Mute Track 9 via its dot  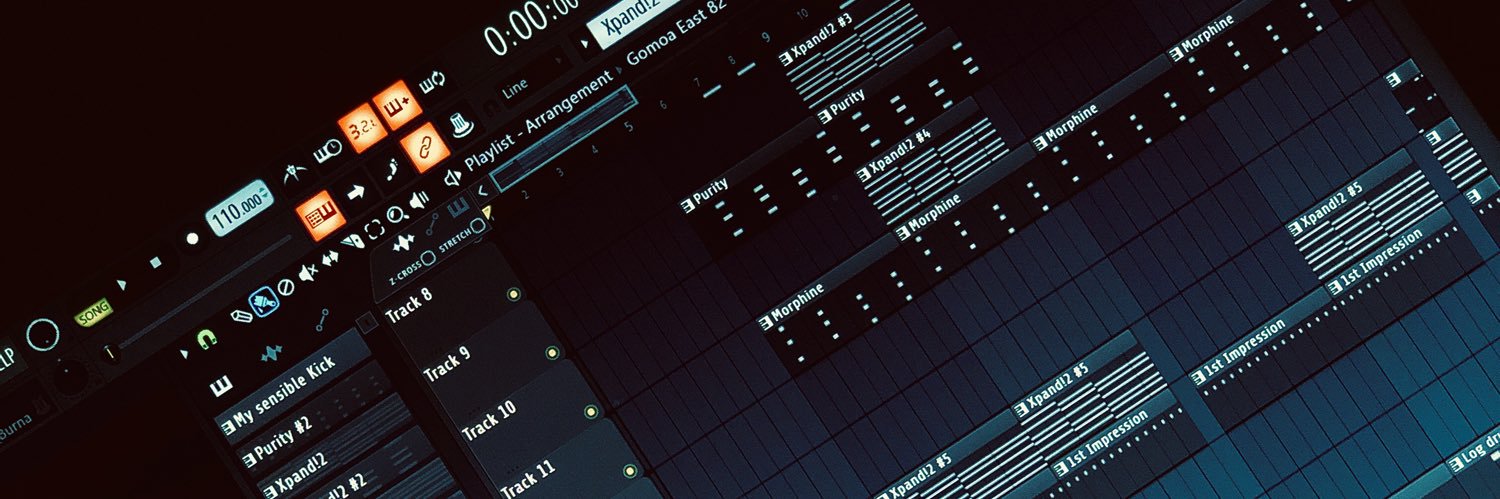click(x=552, y=352)
